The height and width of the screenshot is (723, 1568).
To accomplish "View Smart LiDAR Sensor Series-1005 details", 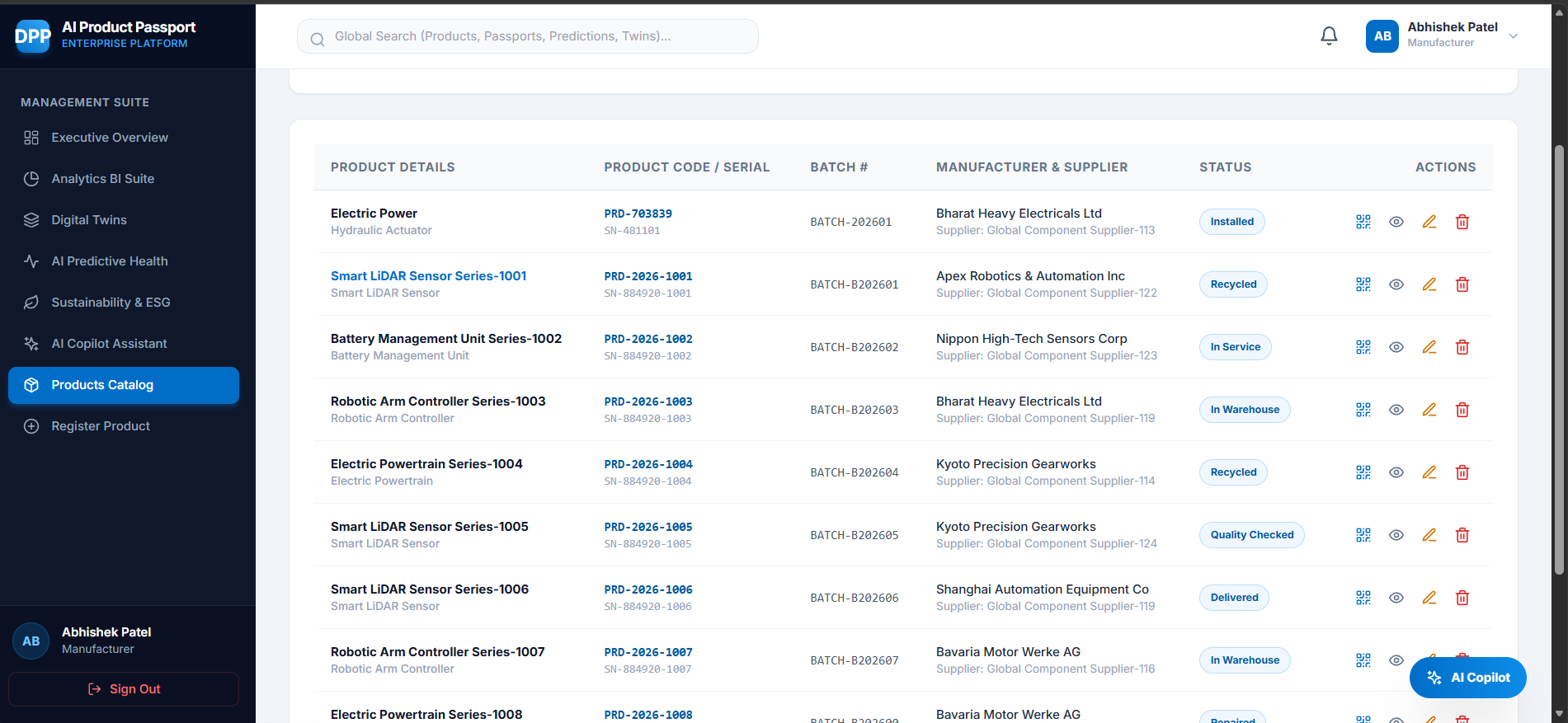I will [1396, 535].
